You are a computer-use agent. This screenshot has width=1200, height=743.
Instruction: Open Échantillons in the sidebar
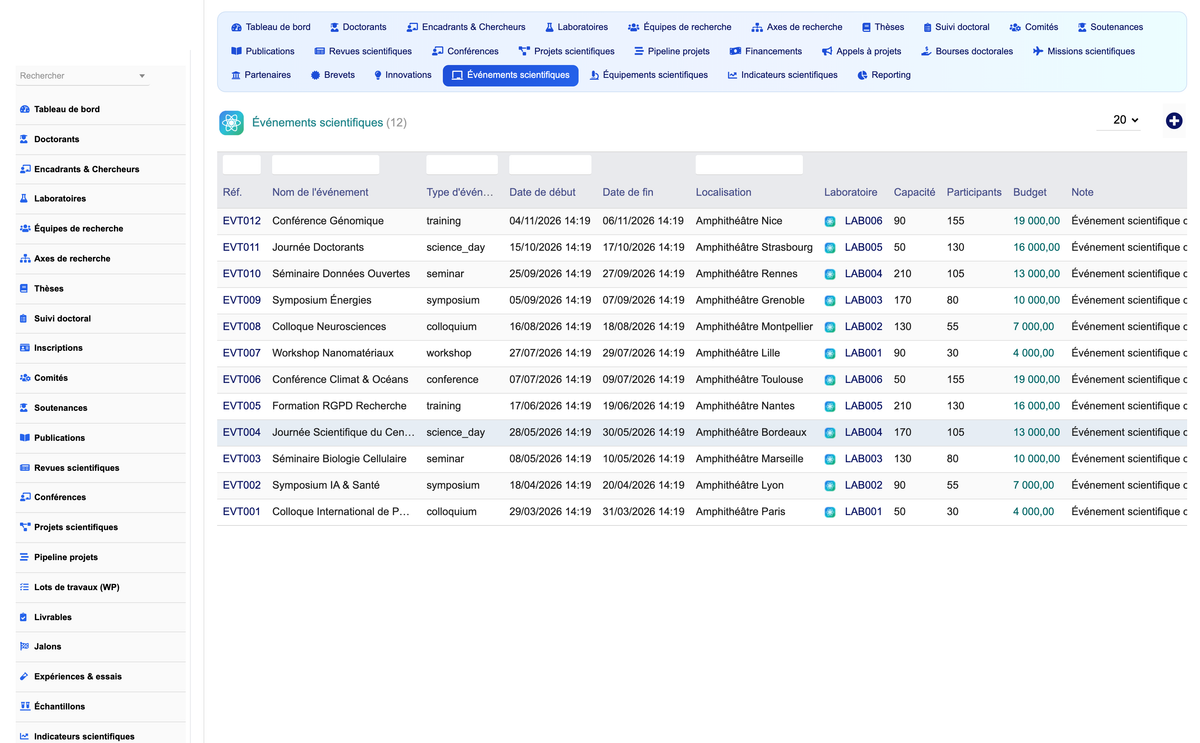pyautogui.click(x=59, y=707)
